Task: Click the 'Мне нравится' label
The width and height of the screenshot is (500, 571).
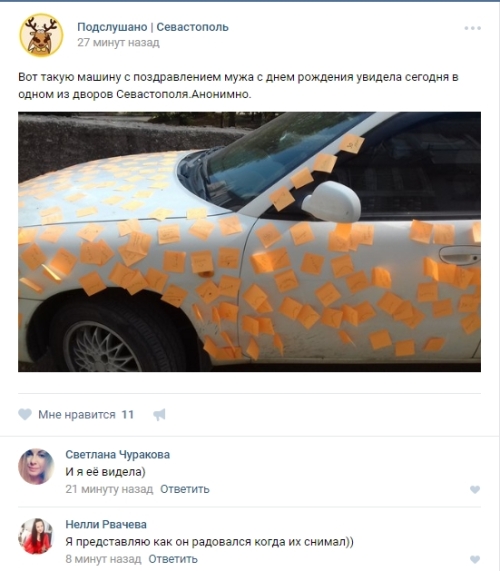Action: tap(77, 414)
